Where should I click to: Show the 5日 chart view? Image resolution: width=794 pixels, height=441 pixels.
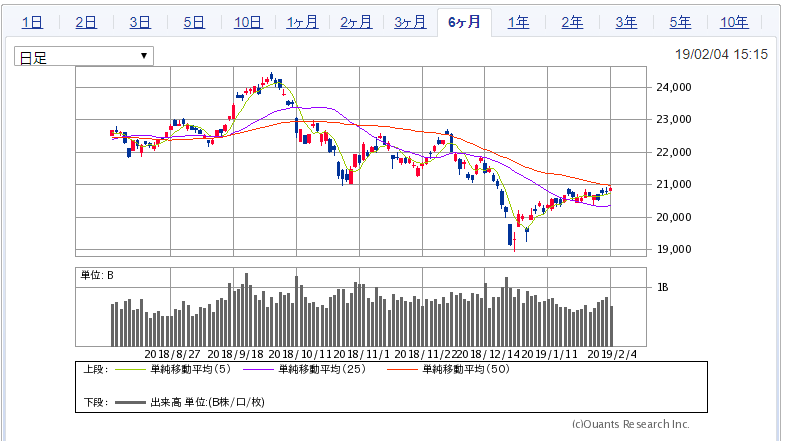pyautogui.click(x=194, y=22)
